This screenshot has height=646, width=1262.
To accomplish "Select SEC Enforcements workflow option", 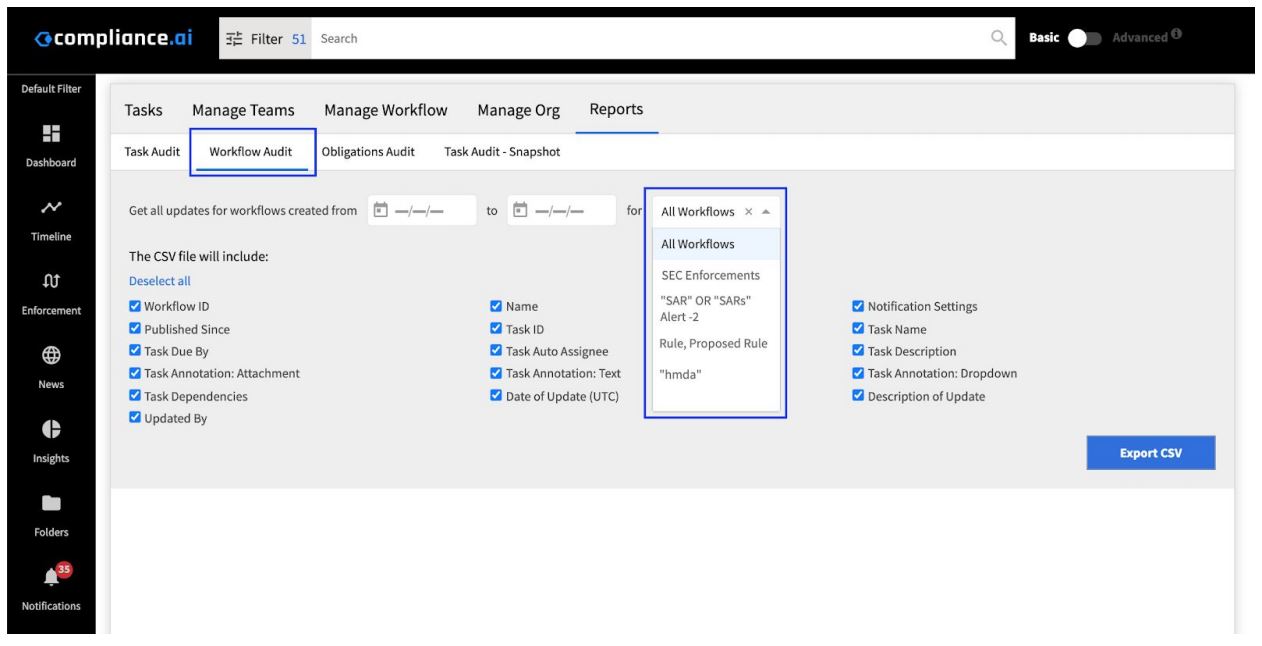I will 716,275.
